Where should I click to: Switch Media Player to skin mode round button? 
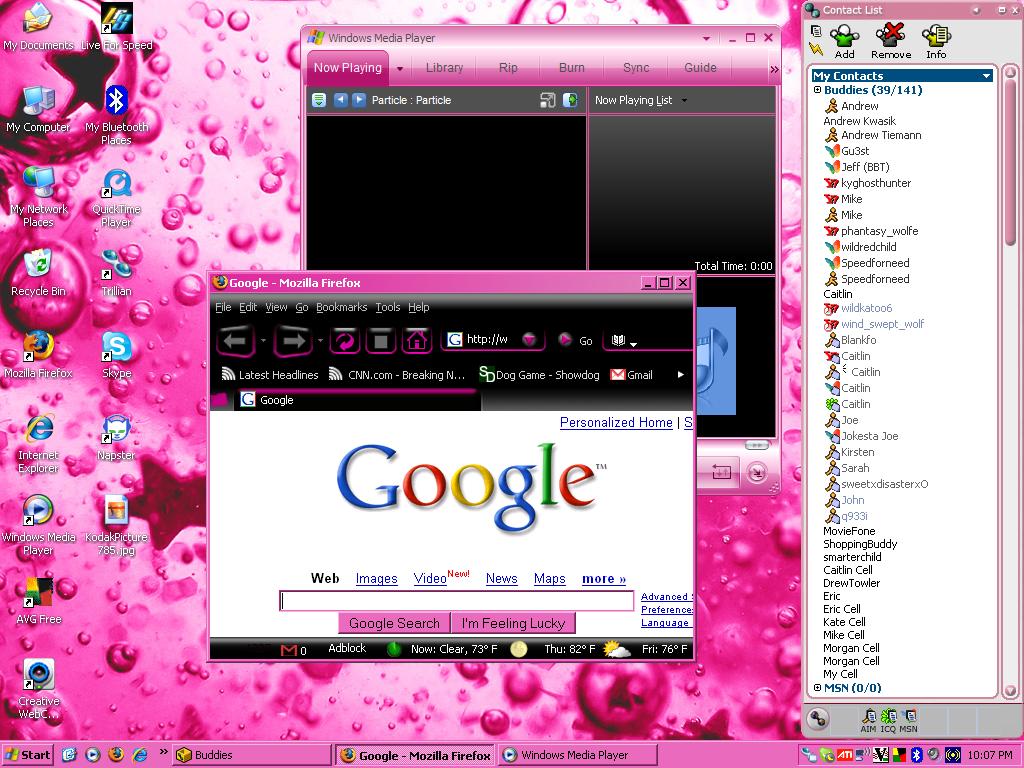pyautogui.click(x=757, y=473)
